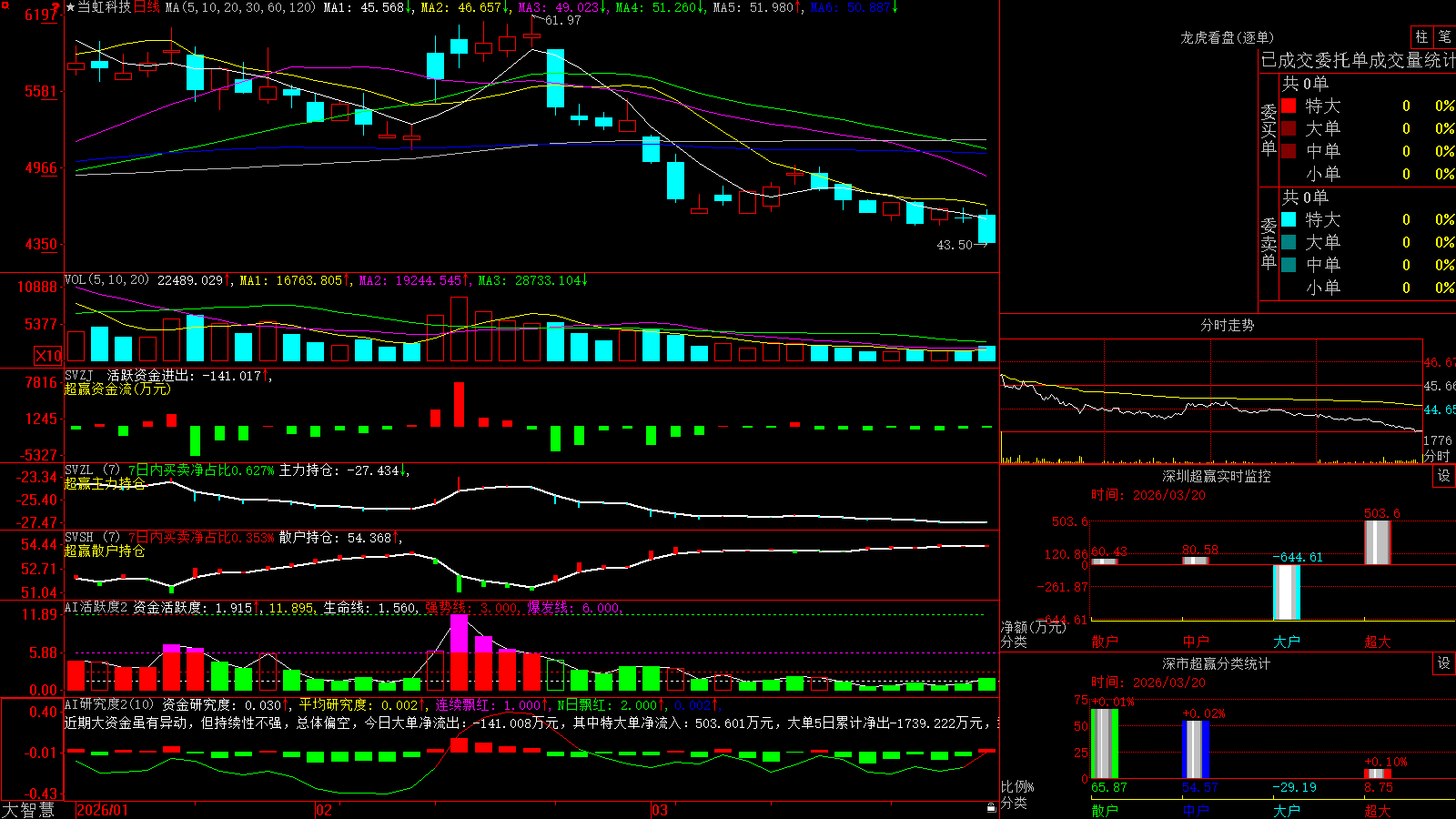Click the 61.97 high price label

pyautogui.click(x=563, y=20)
